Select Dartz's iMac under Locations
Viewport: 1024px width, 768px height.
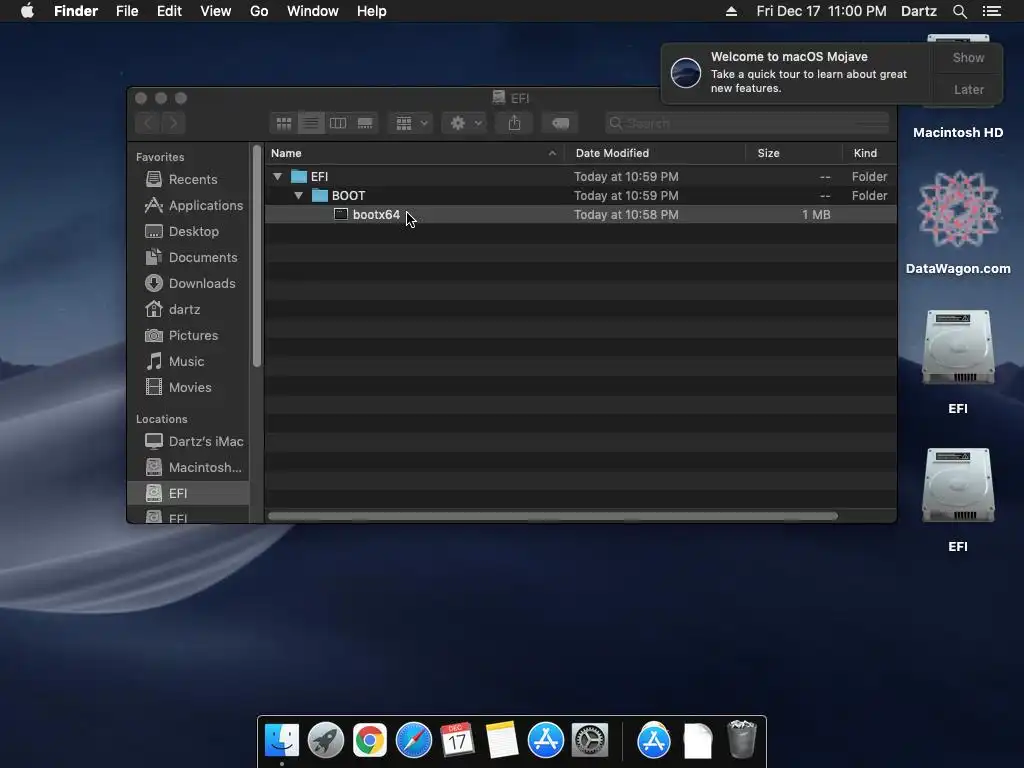(189, 441)
